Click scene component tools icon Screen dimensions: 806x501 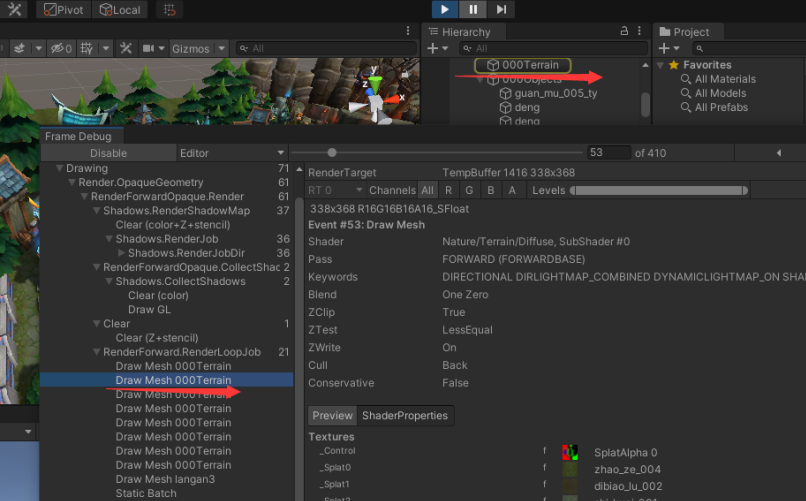pos(126,49)
